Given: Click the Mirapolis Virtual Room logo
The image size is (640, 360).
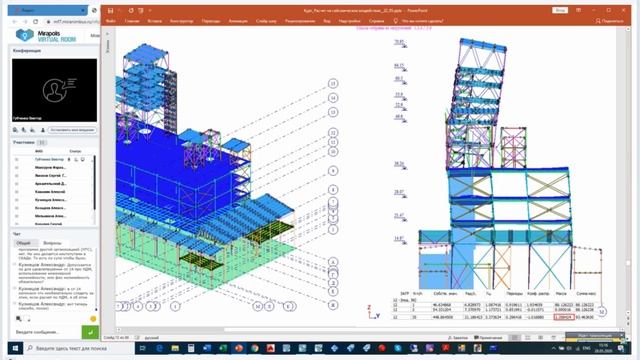Looking at the screenshot, I should point(46,36).
